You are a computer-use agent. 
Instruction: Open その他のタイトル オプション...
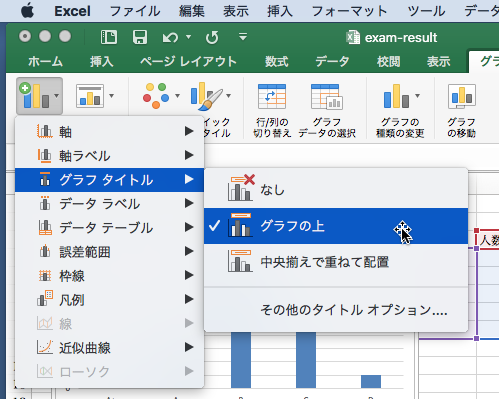tap(336, 310)
